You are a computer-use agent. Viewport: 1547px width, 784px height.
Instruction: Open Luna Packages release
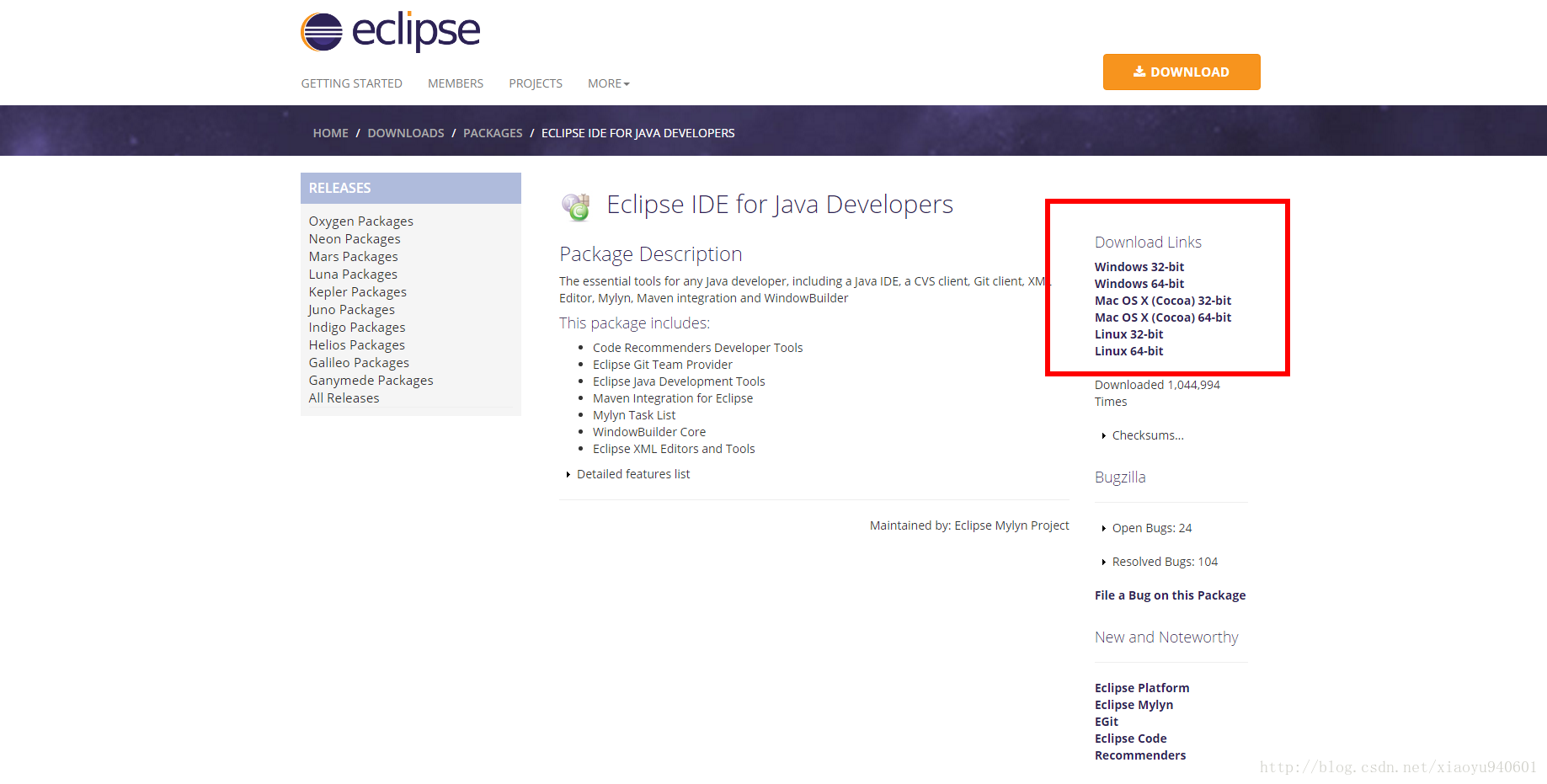pyautogui.click(x=353, y=275)
